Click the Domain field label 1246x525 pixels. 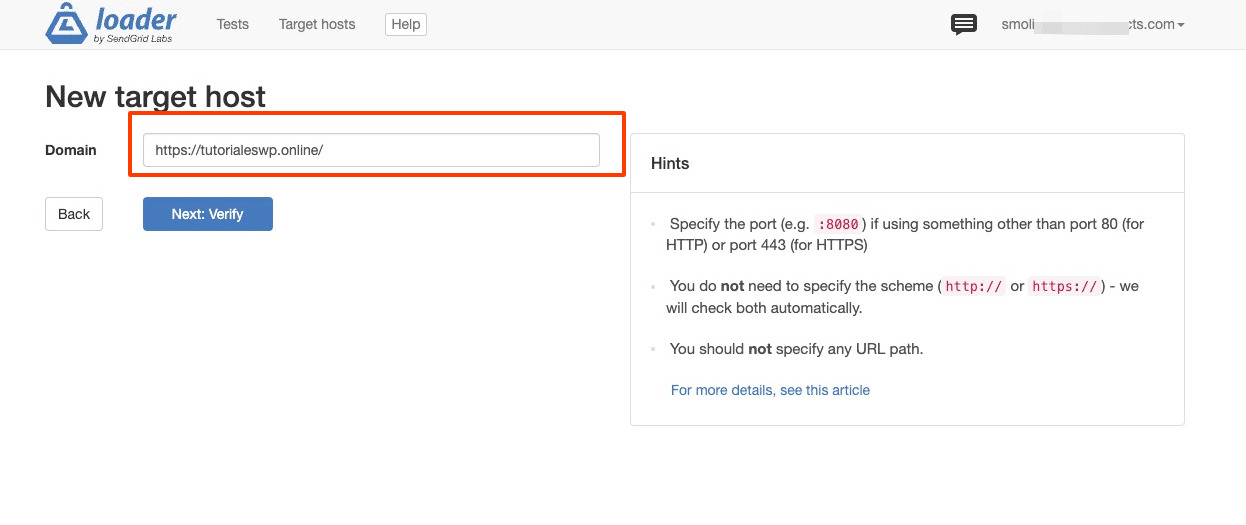click(71, 150)
